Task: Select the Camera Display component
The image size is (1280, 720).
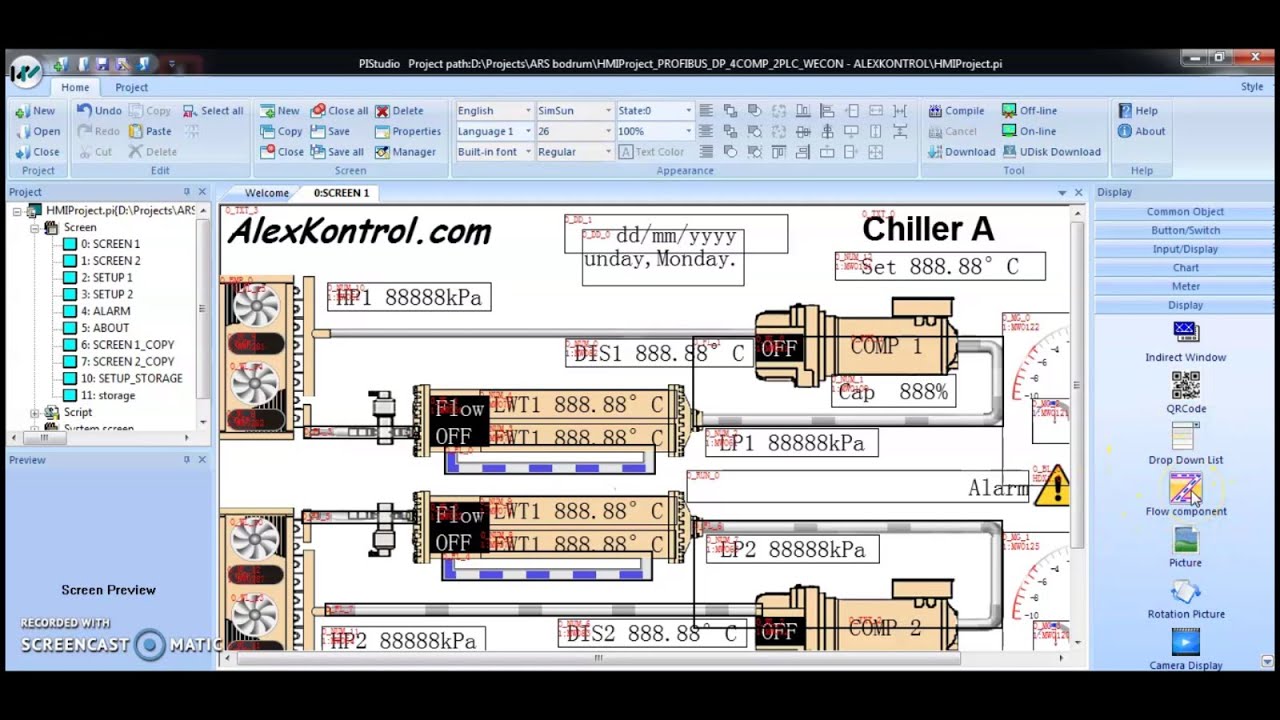Action: point(1185,649)
